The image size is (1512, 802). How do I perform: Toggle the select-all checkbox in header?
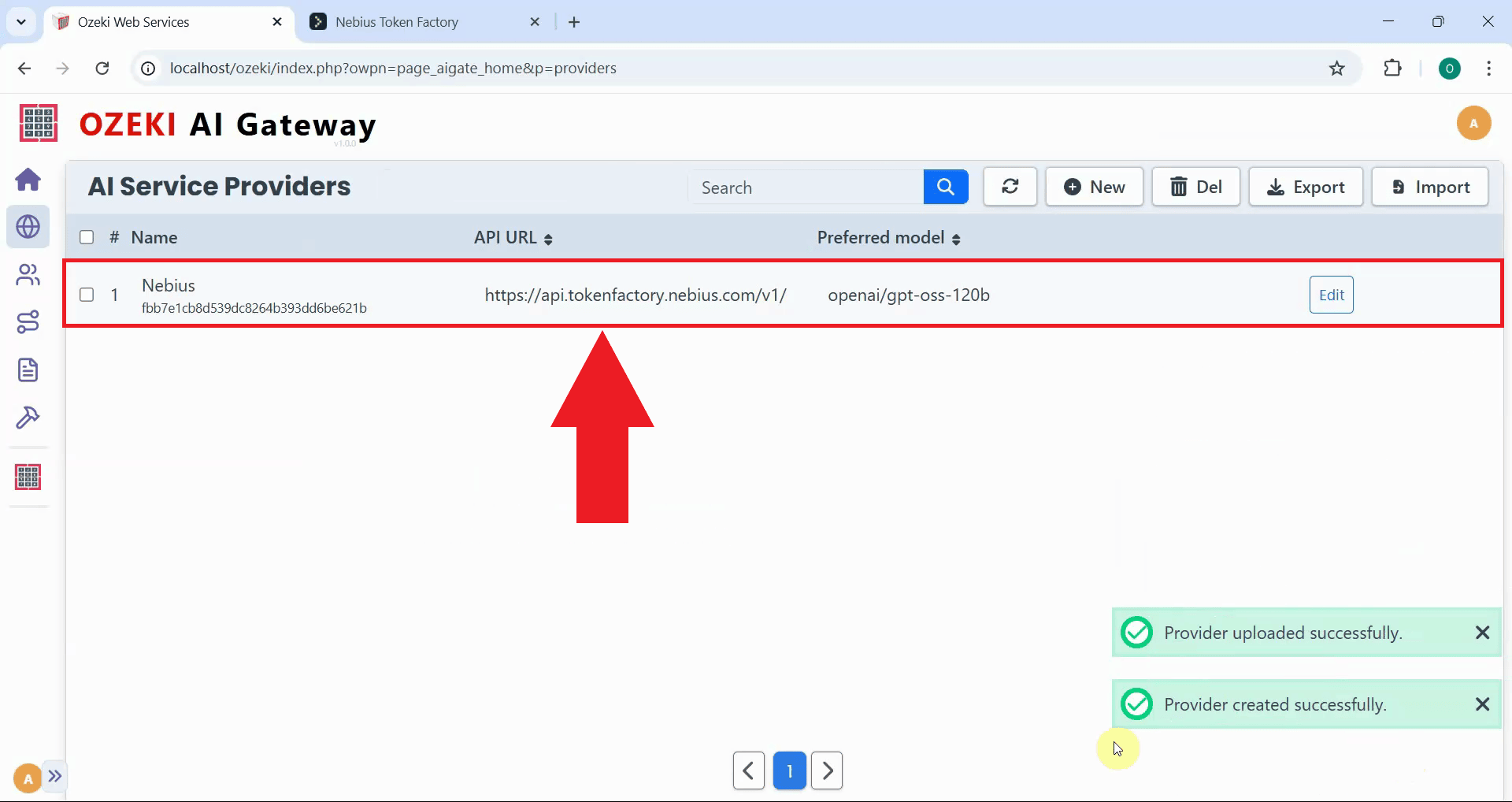(87, 237)
